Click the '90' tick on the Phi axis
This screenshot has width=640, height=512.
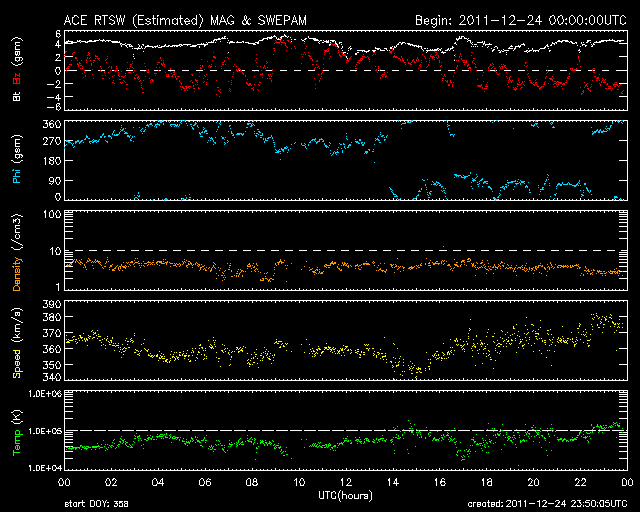[55, 180]
